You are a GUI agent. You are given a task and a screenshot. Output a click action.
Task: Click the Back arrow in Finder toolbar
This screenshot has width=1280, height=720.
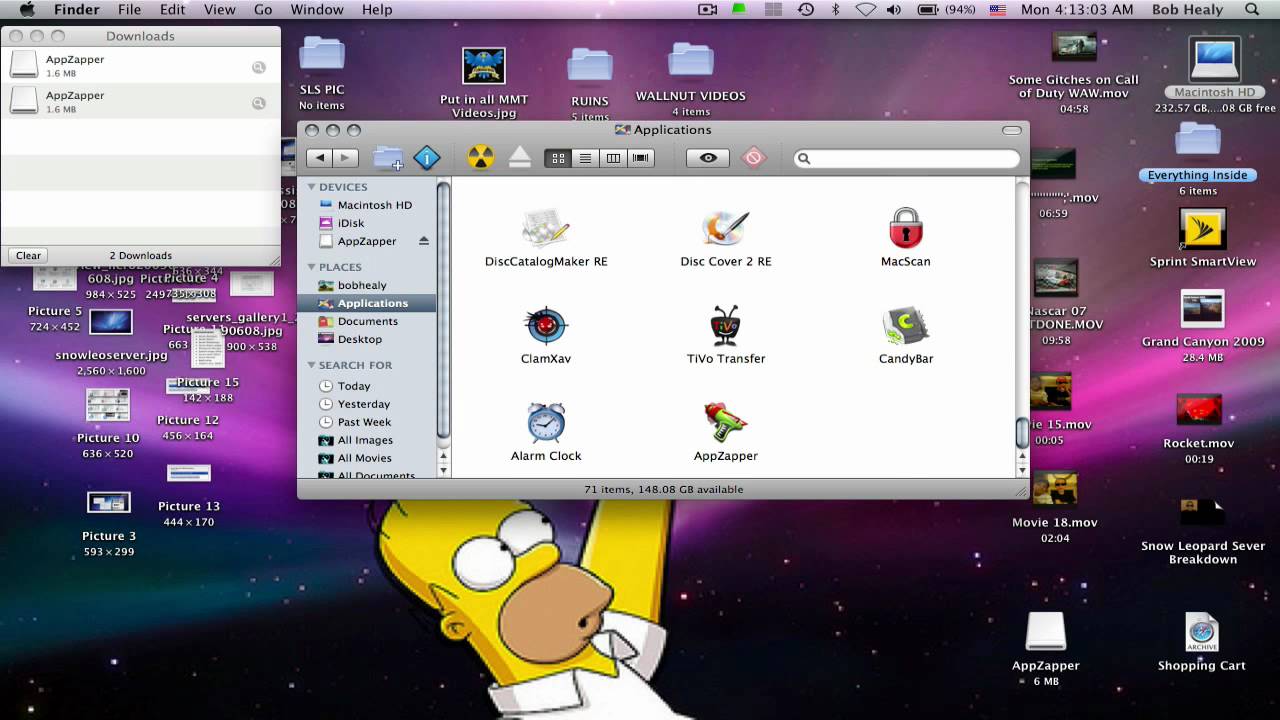(319, 158)
